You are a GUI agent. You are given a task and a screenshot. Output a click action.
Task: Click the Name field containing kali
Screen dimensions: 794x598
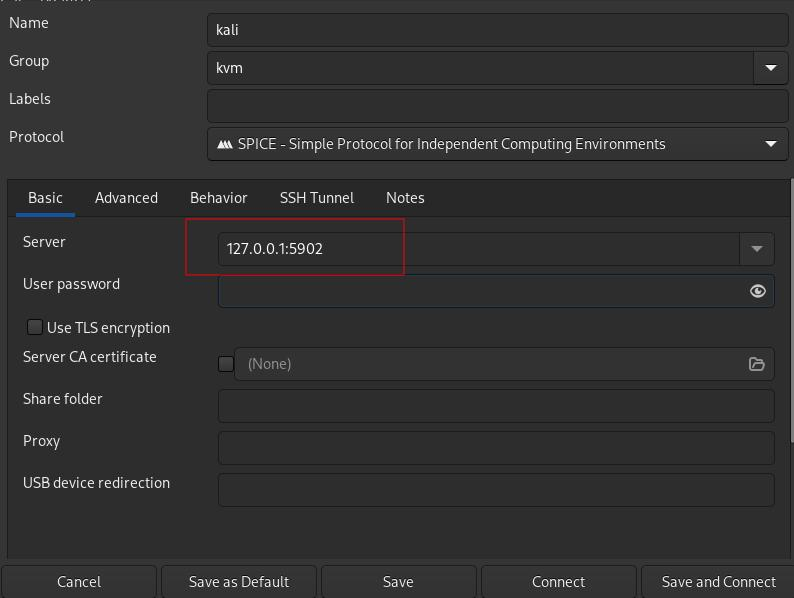[x=497, y=30]
